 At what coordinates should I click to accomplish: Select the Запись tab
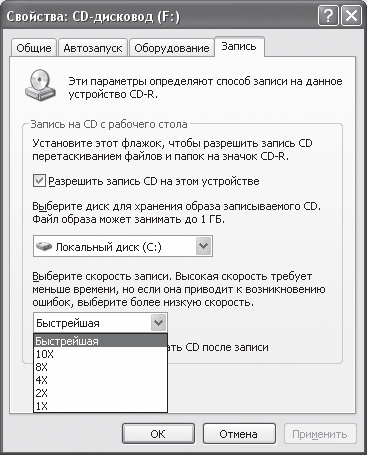[x=239, y=46]
